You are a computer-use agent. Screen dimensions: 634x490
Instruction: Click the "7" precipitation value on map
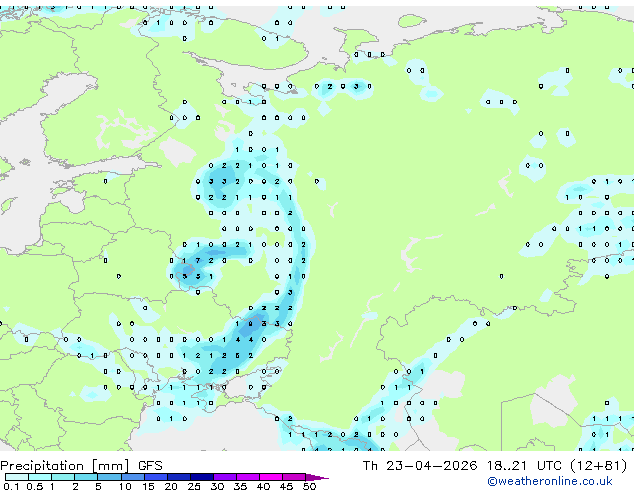click(198, 261)
